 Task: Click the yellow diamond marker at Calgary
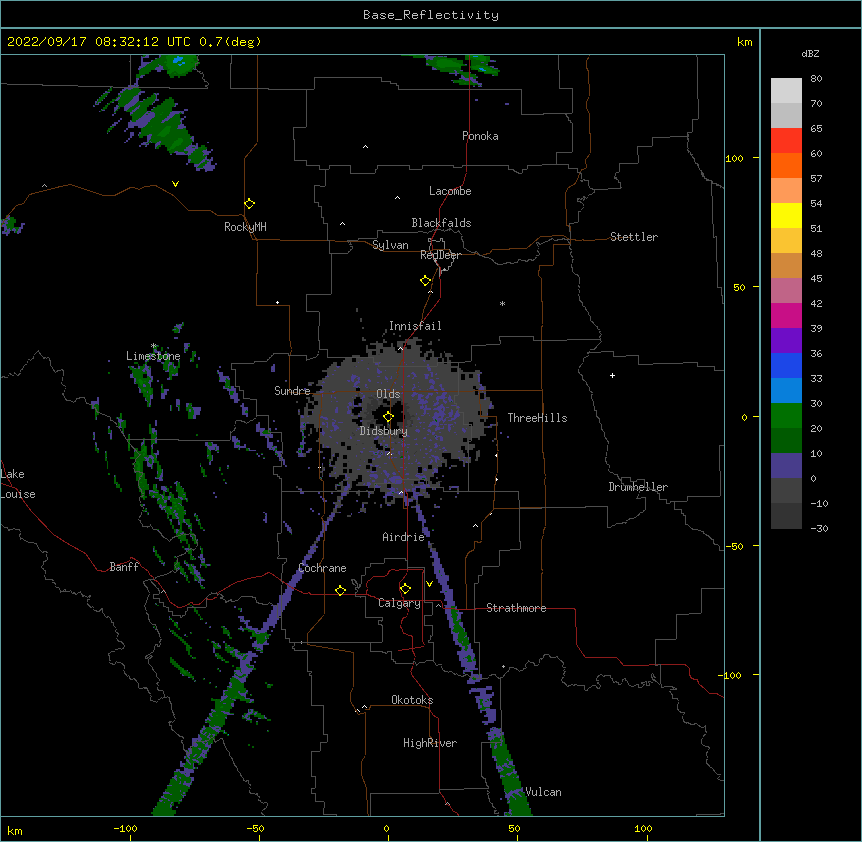point(405,589)
